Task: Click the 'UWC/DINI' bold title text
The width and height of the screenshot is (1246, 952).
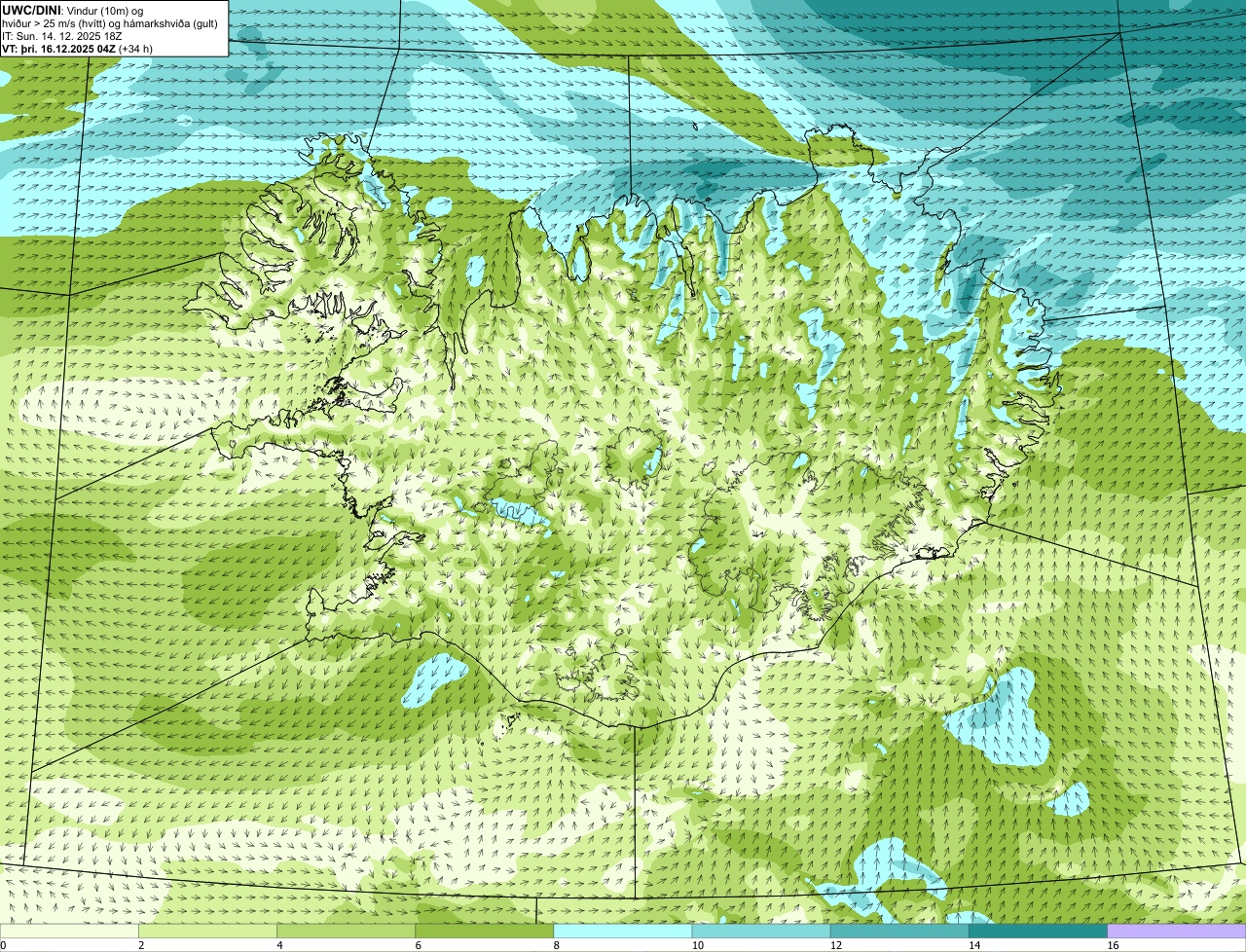Action: pos(32,10)
